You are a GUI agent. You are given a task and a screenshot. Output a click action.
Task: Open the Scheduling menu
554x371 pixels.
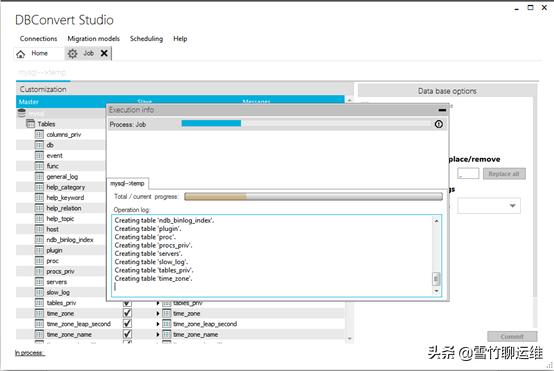point(146,39)
